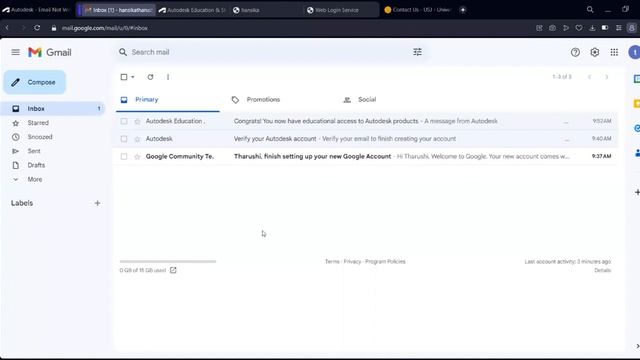Open the Google Account avatar
Viewport: 640px width, 360px height.
coord(634,52)
